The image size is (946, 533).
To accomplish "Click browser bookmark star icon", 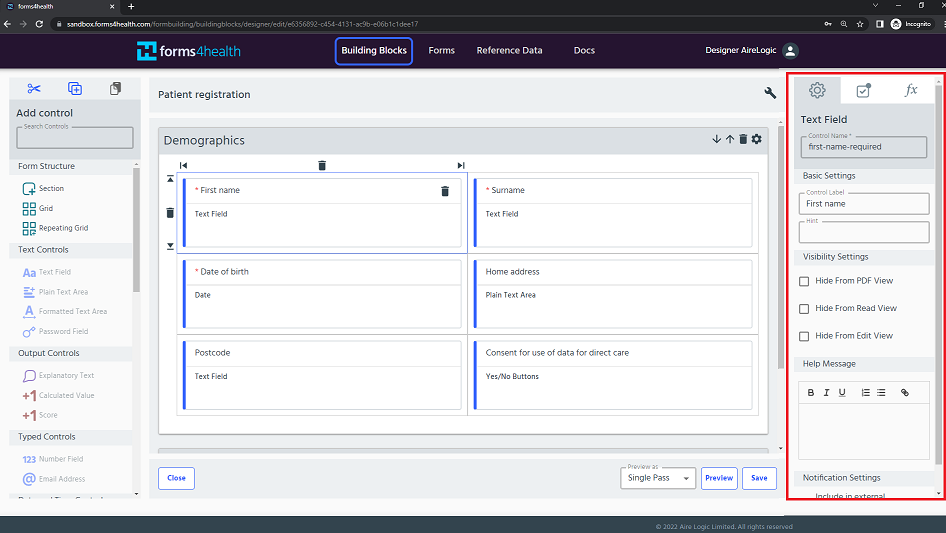I will point(860,24).
